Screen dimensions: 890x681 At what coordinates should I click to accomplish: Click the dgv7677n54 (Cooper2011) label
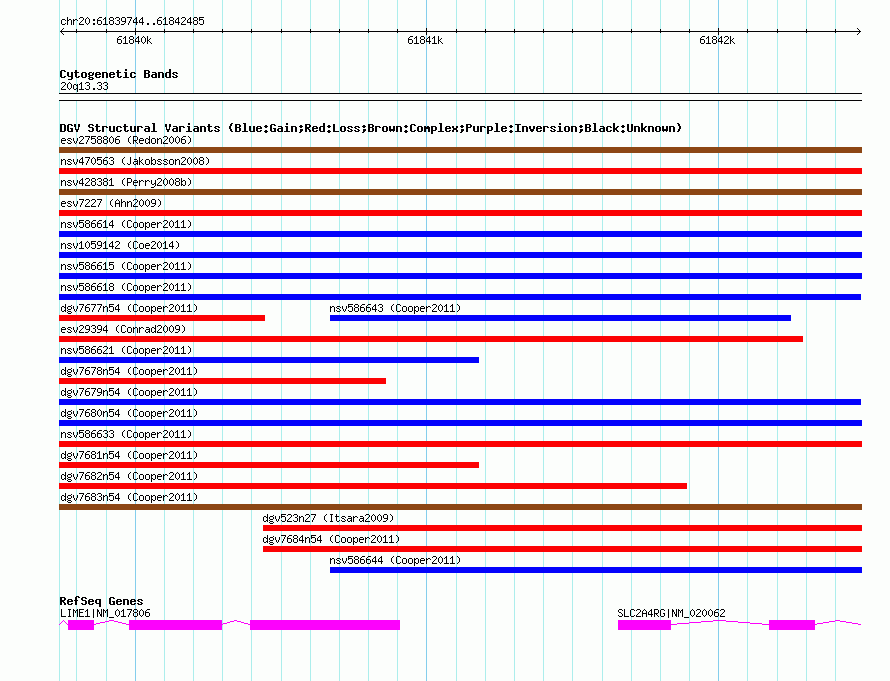coord(129,308)
